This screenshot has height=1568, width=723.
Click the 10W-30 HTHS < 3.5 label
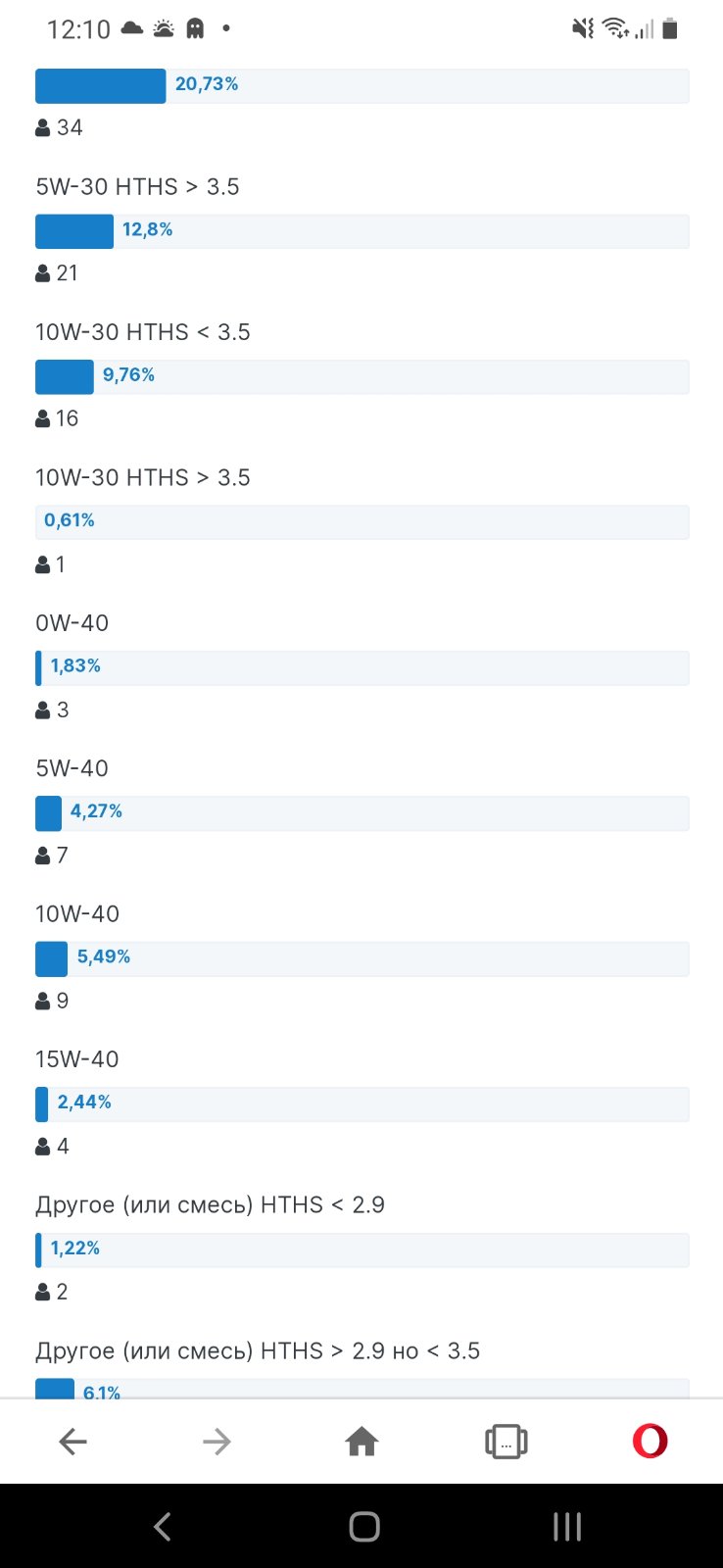143,332
